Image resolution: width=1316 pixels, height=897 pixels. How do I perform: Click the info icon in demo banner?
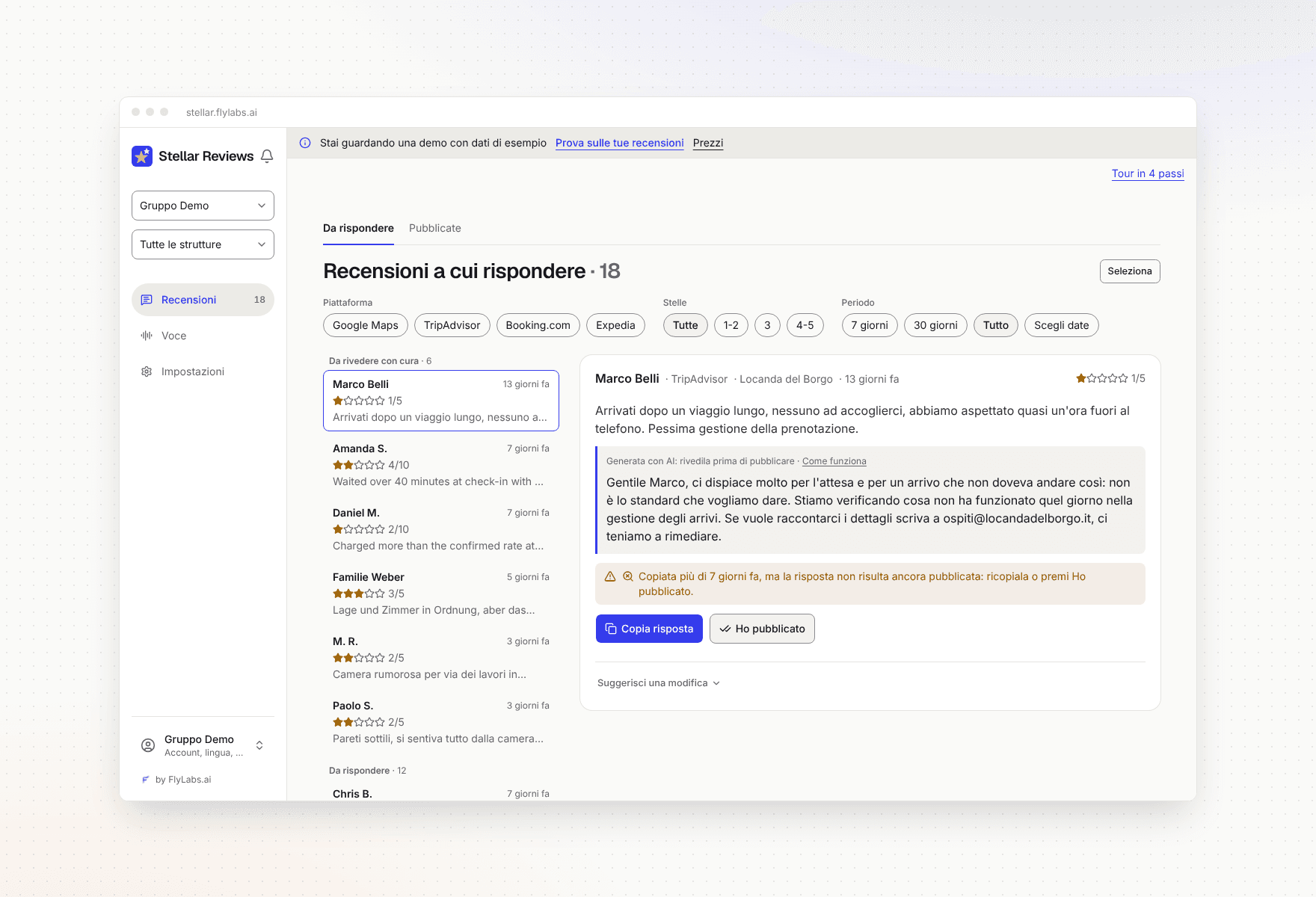pyautogui.click(x=305, y=143)
